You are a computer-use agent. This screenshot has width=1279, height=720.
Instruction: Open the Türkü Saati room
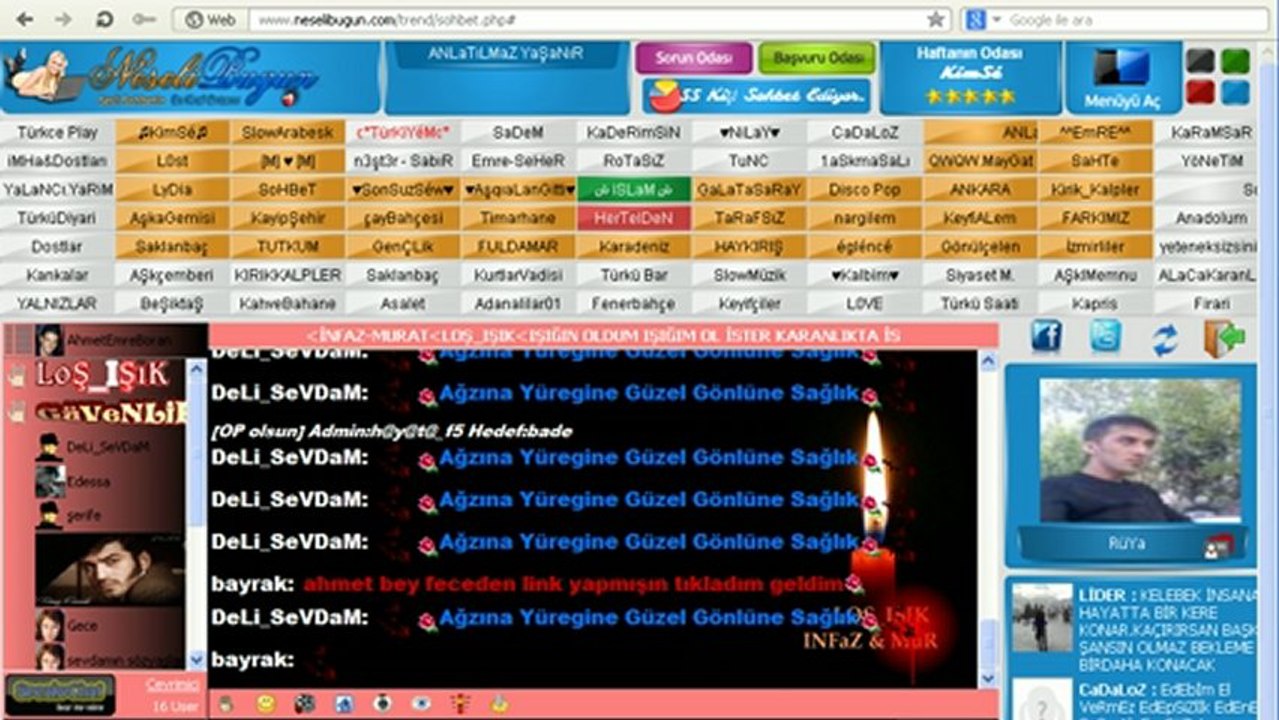pos(979,303)
